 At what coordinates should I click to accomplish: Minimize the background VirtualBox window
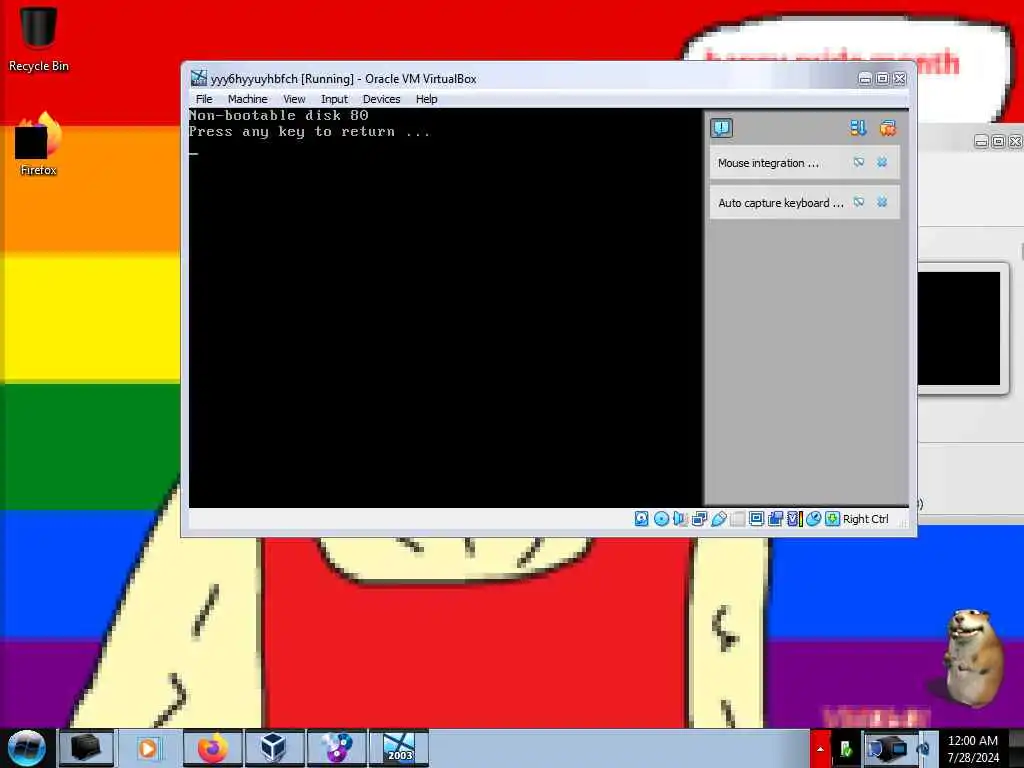point(981,142)
